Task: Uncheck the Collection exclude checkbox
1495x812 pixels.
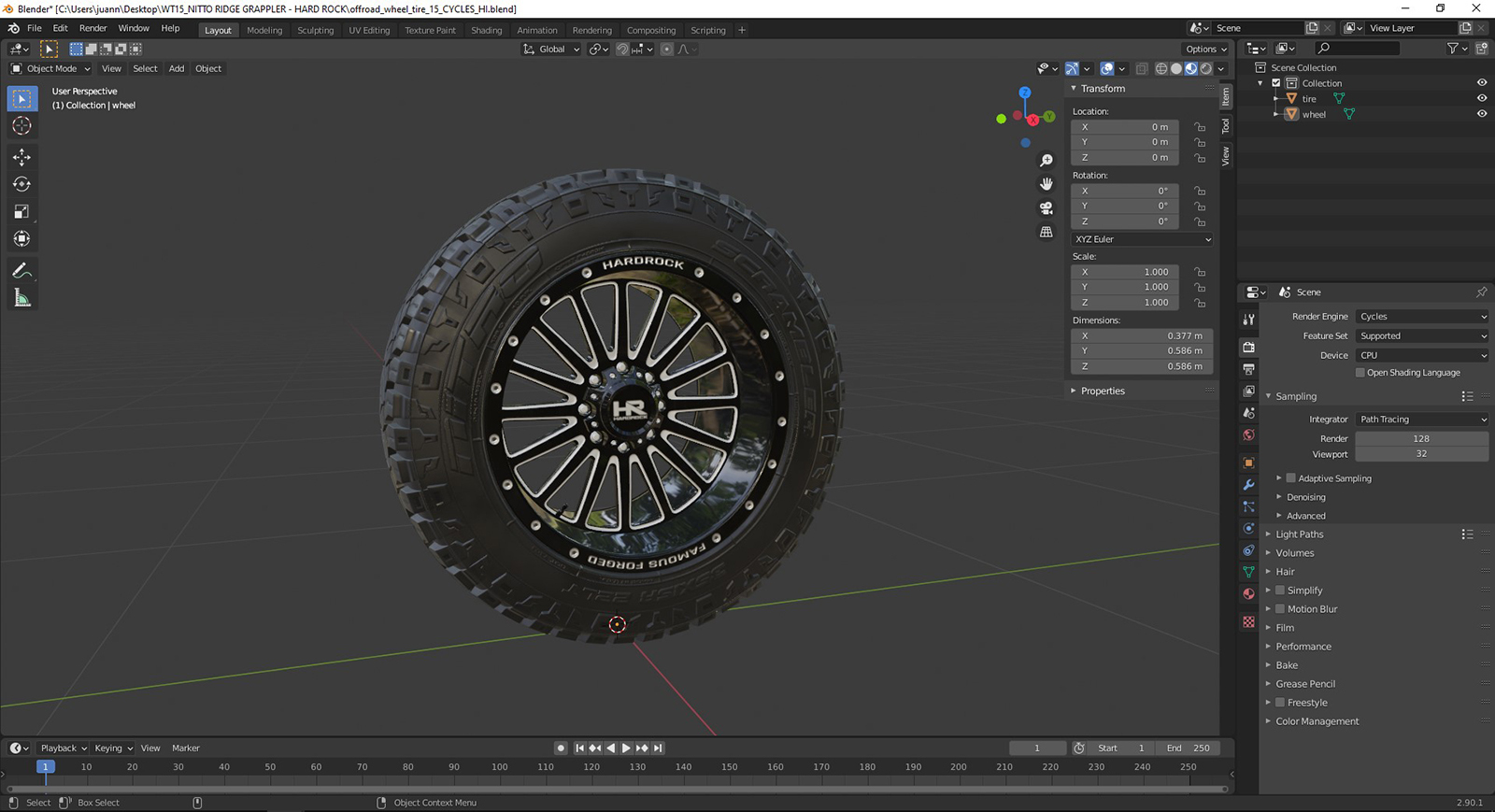Action: (1276, 83)
